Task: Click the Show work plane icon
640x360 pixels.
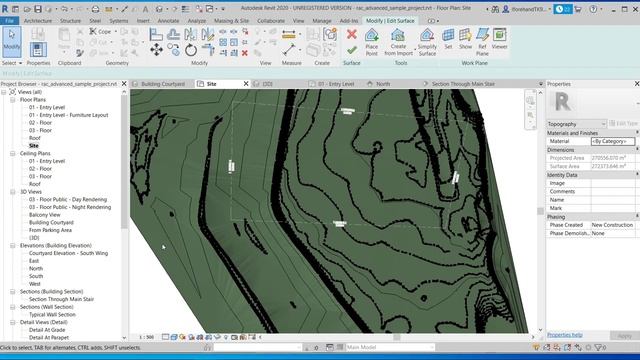Action: (465, 39)
